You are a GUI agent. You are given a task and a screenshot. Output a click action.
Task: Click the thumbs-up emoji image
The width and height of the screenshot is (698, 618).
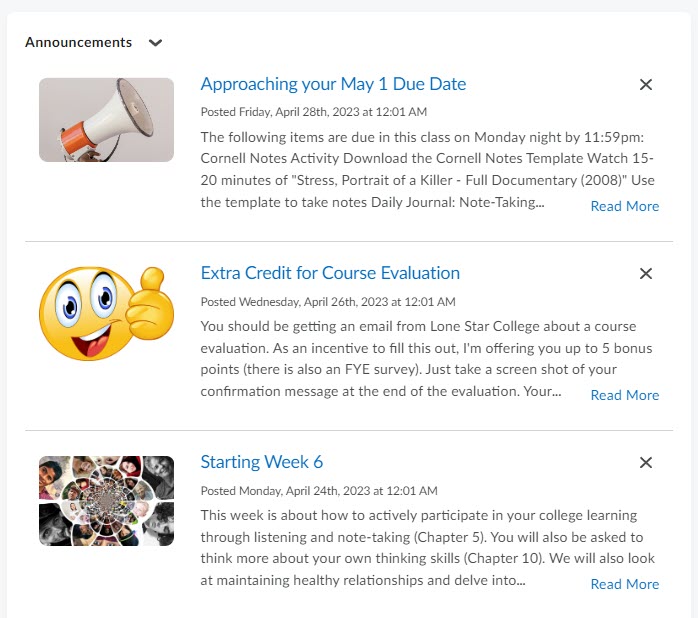click(106, 313)
